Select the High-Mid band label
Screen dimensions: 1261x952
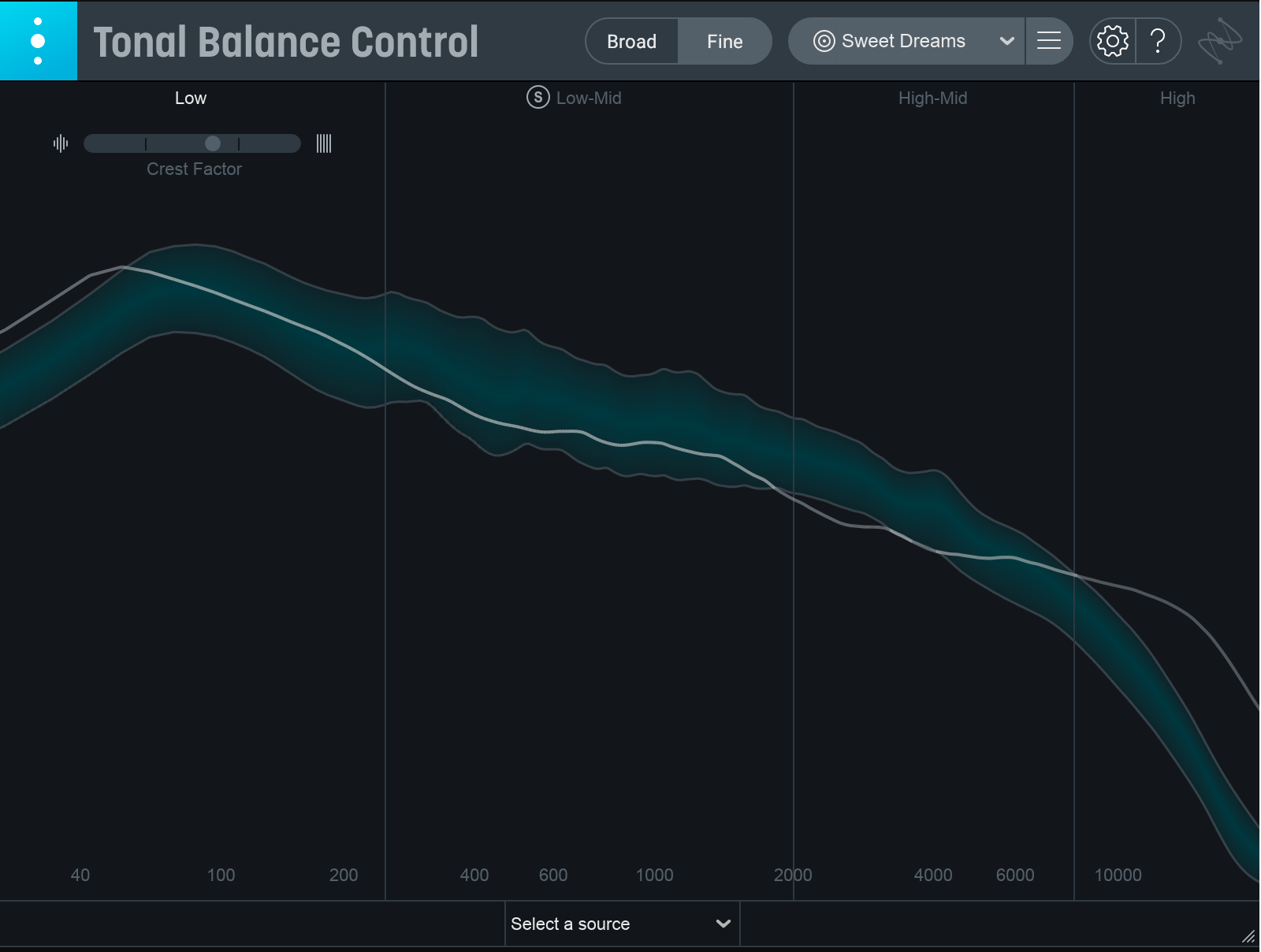tap(932, 99)
